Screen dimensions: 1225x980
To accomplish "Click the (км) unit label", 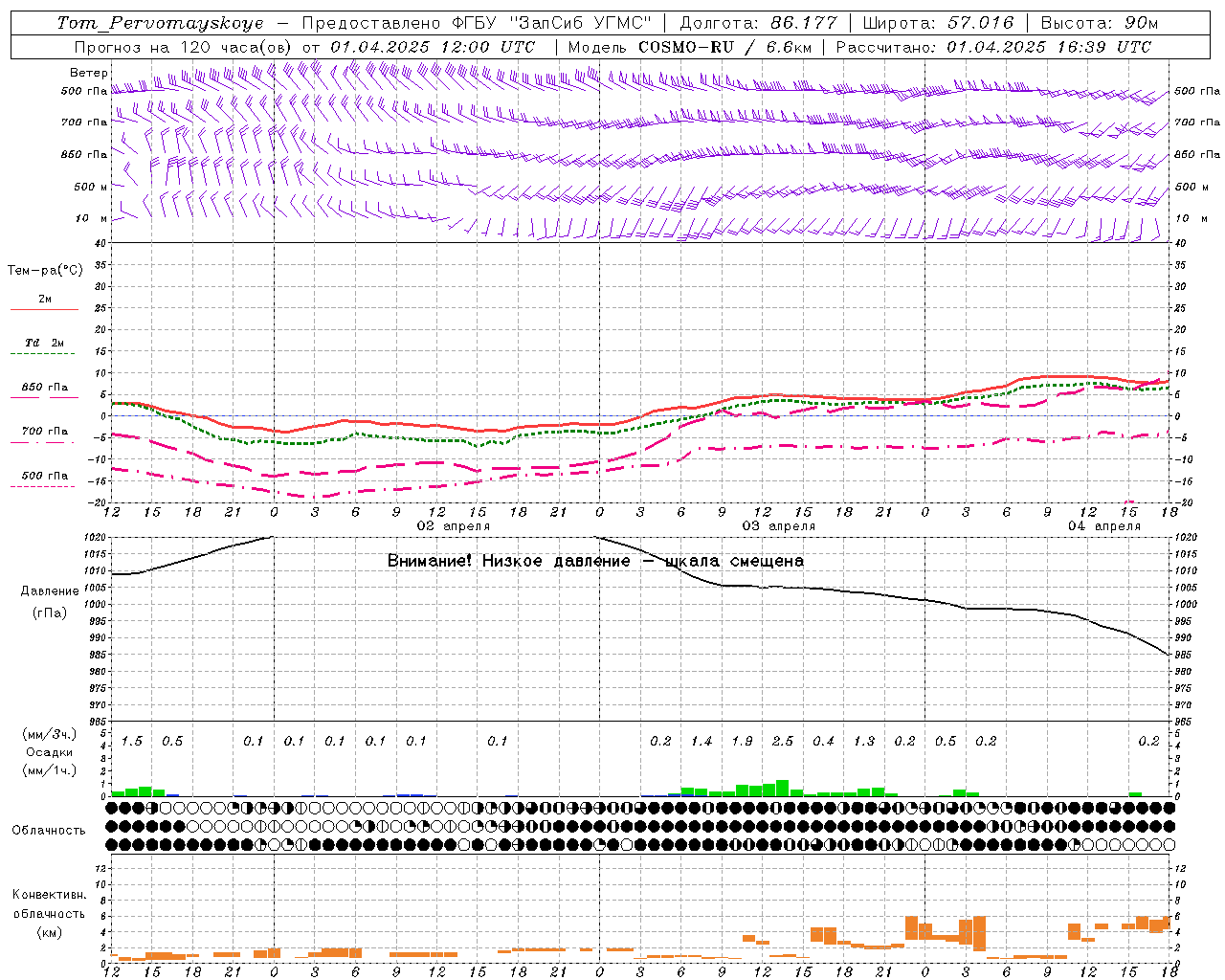I will [50, 932].
